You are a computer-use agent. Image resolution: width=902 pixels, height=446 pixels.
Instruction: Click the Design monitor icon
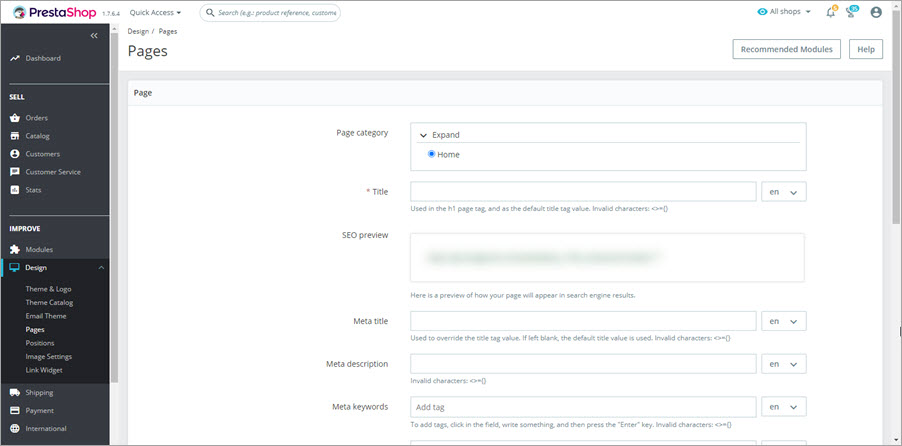[x=15, y=268]
